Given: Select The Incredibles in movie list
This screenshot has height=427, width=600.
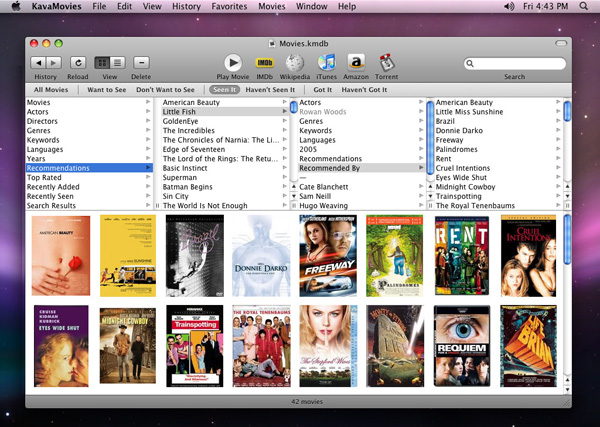Looking at the screenshot, I should tap(225, 130).
